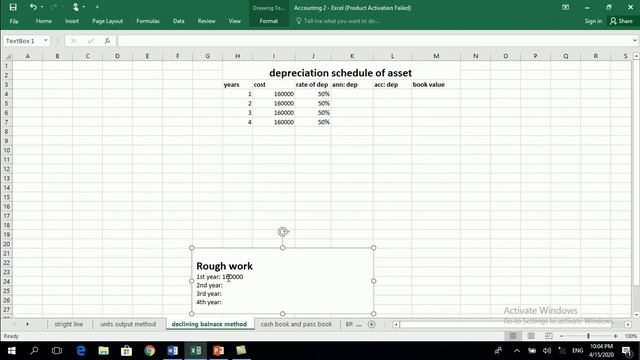The width and height of the screenshot is (640, 360).
Task: Open Insert Function fx dialog
Action: [x=107, y=41]
